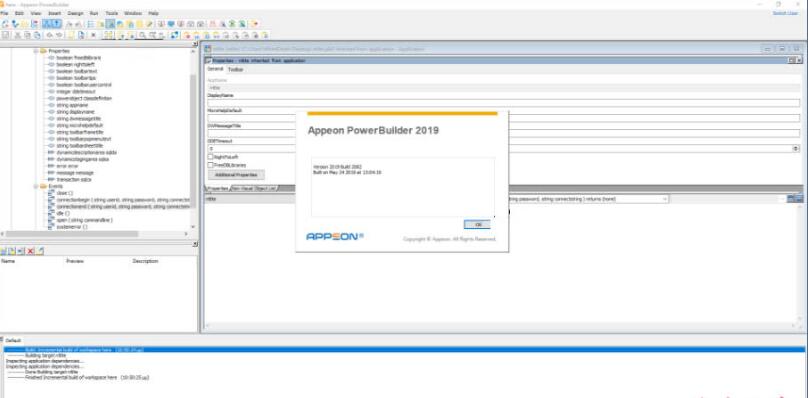
Task: Select dynamicdescriptionarea sqlda in tree
Action: point(87,152)
